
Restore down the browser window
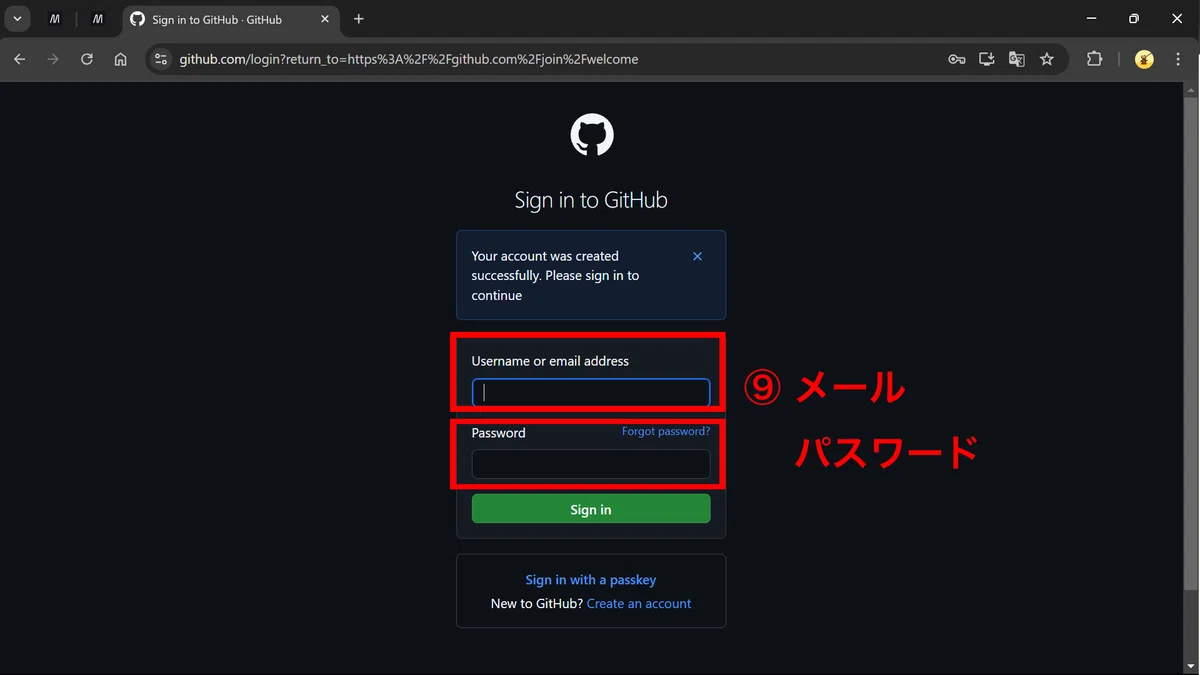tap(1133, 19)
